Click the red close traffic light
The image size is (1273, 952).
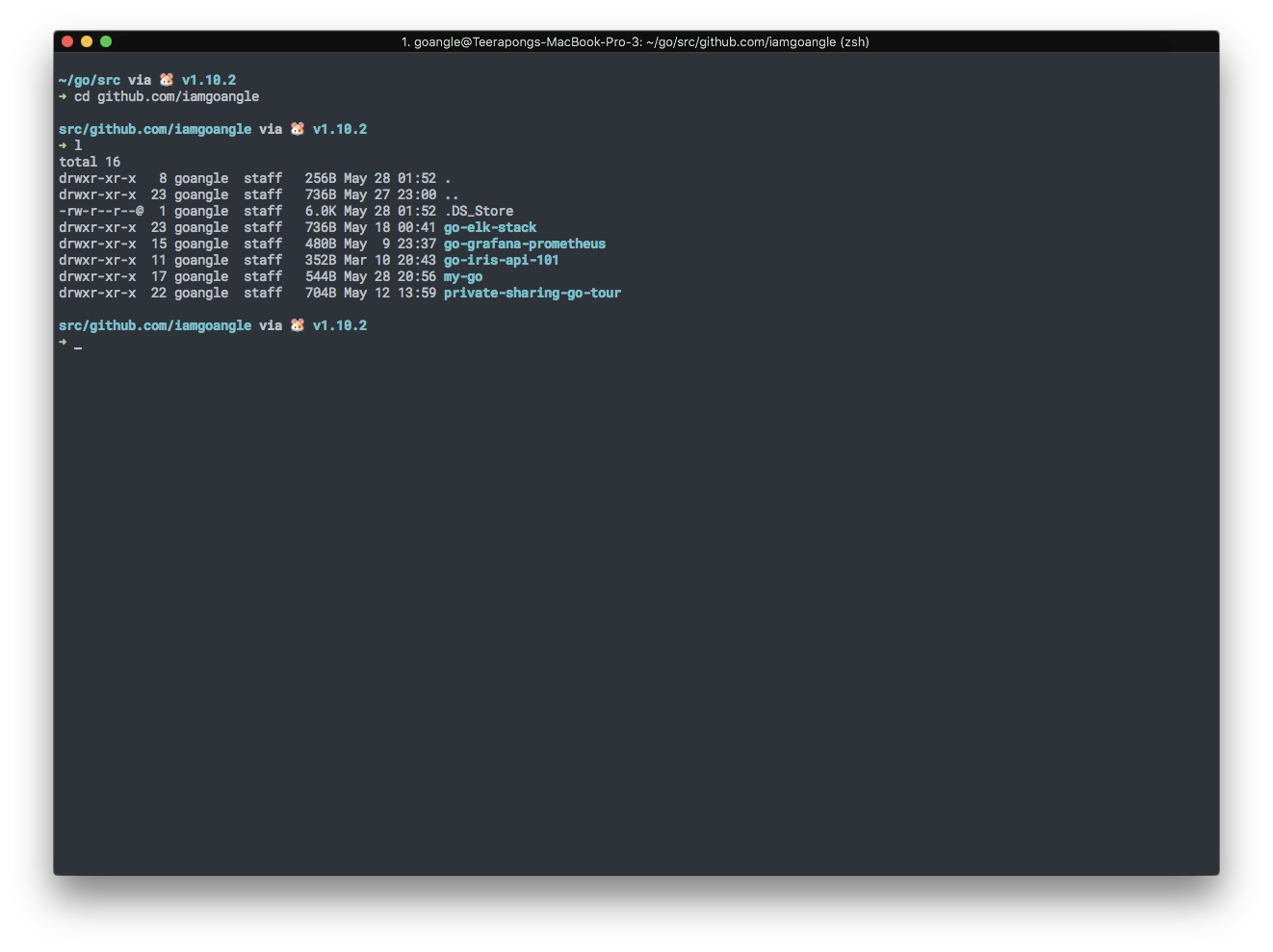(x=66, y=41)
